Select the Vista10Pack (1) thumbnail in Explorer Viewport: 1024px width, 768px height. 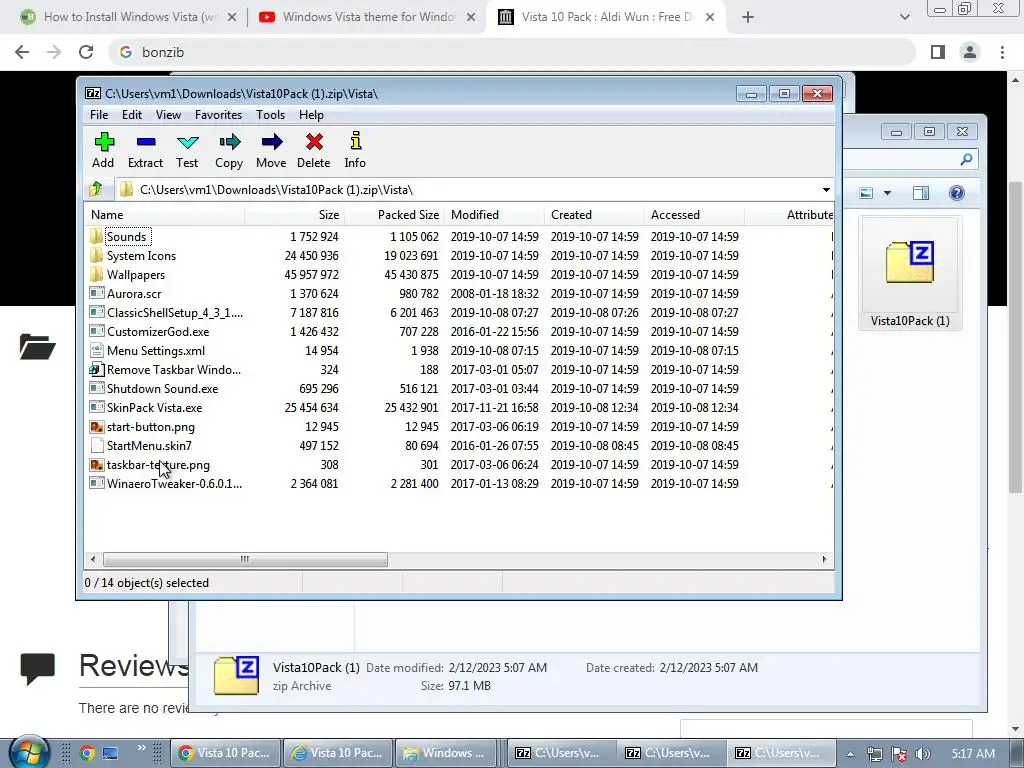click(x=910, y=274)
